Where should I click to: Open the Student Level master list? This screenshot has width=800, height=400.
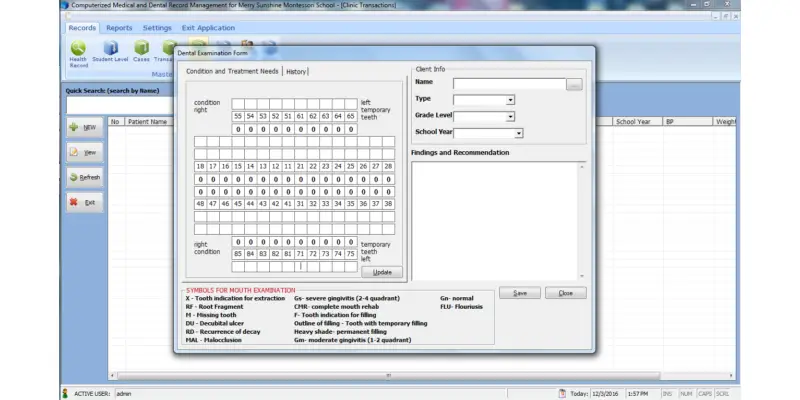coord(111,52)
